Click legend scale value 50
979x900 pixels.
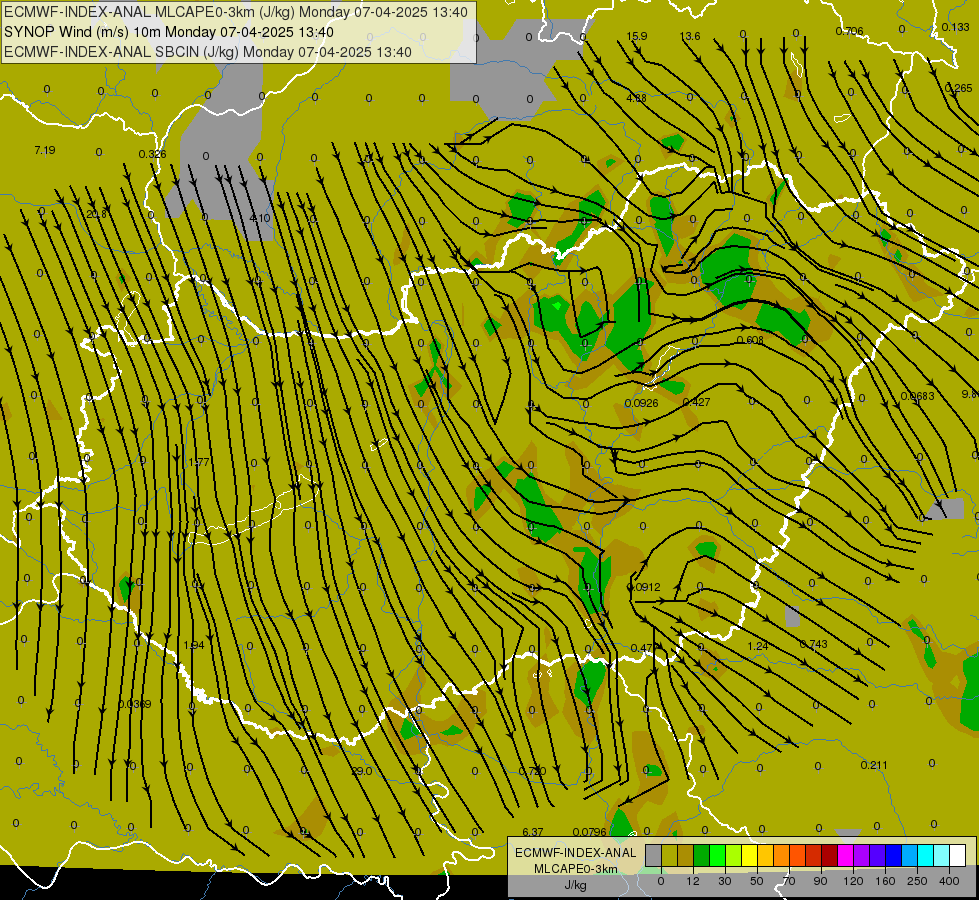pos(757,881)
